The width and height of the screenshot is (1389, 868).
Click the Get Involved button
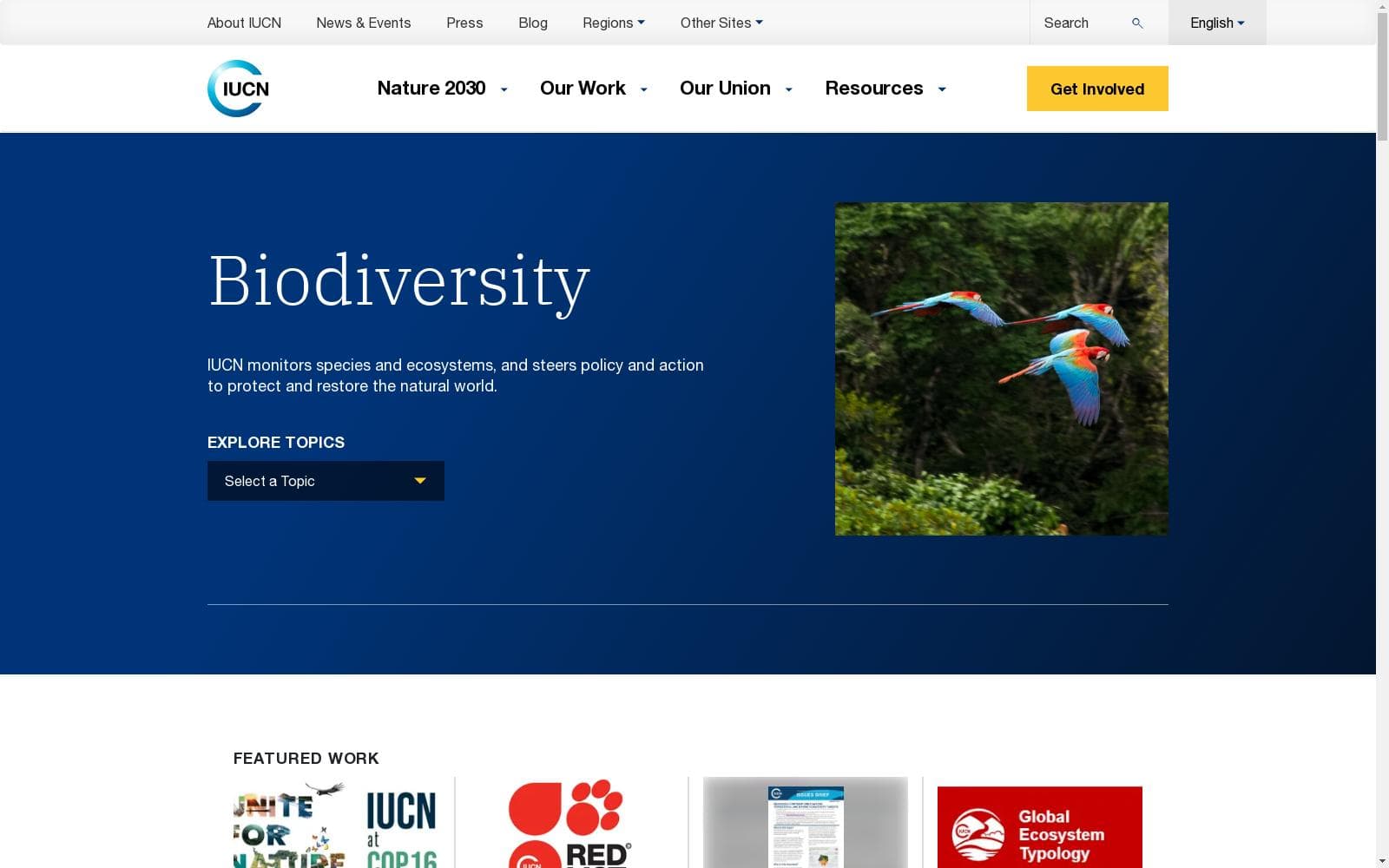point(1097,89)
